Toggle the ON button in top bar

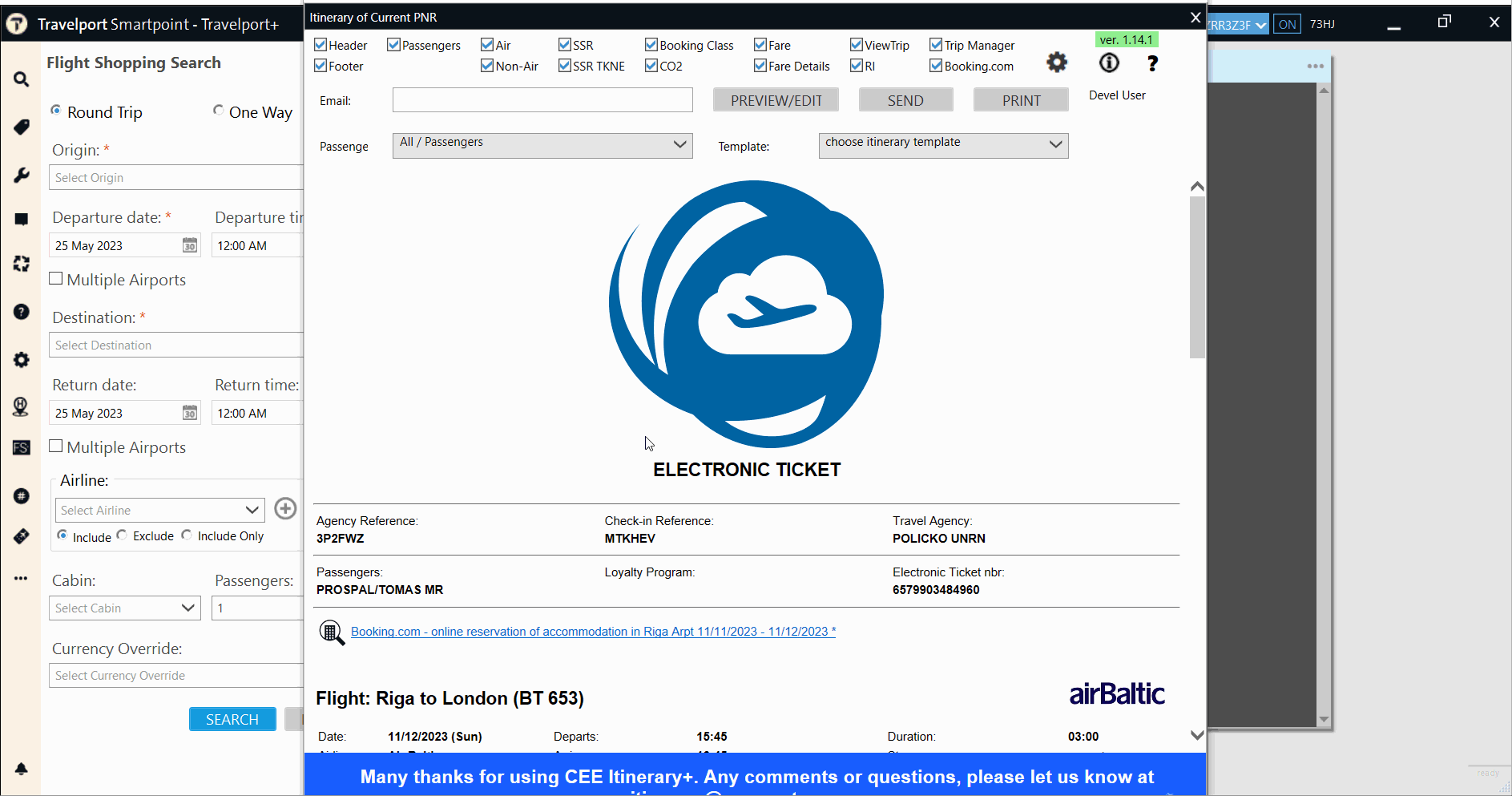click(x=1287, y=25)
